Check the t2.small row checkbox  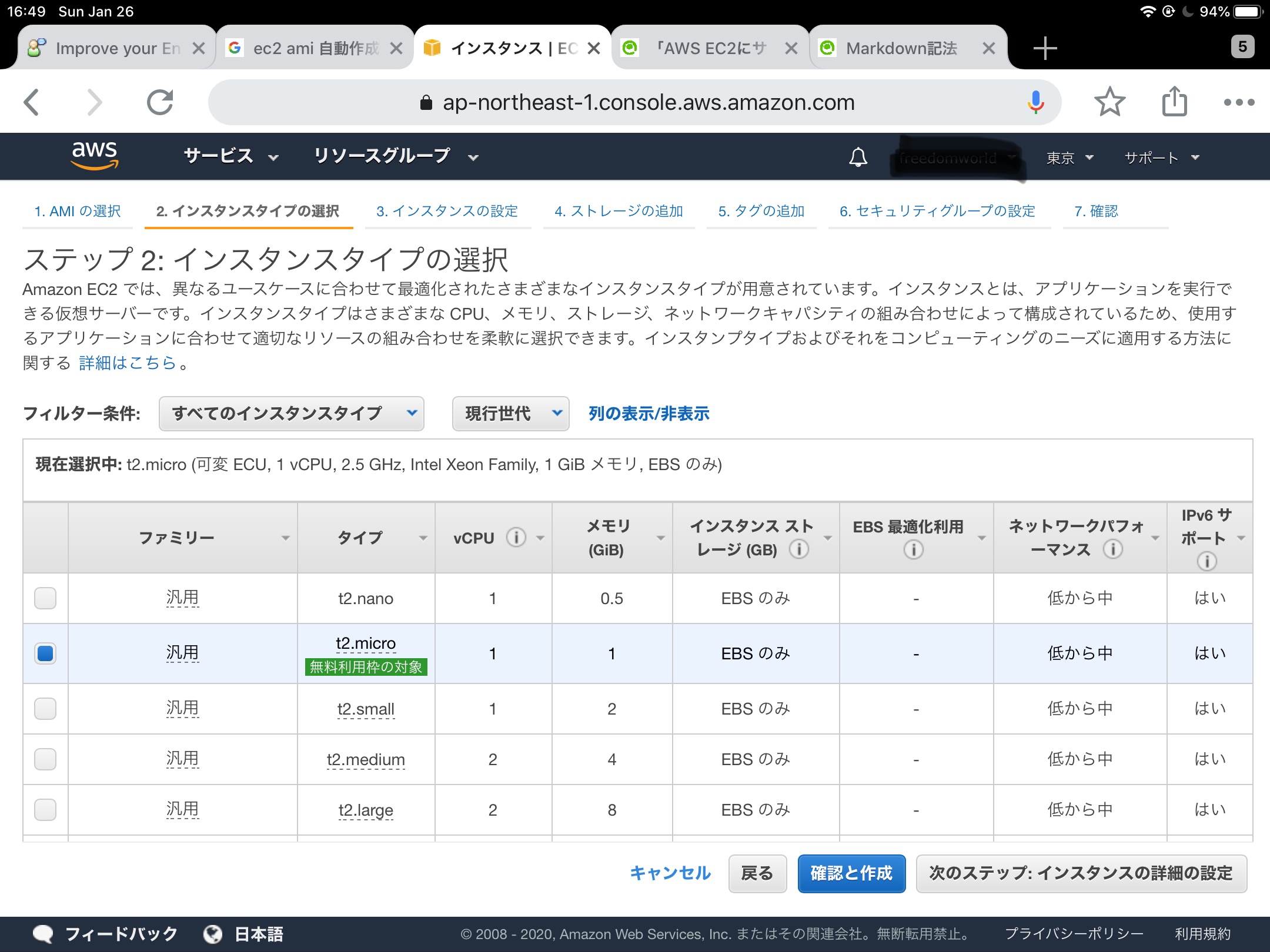(x=45, y=709)
